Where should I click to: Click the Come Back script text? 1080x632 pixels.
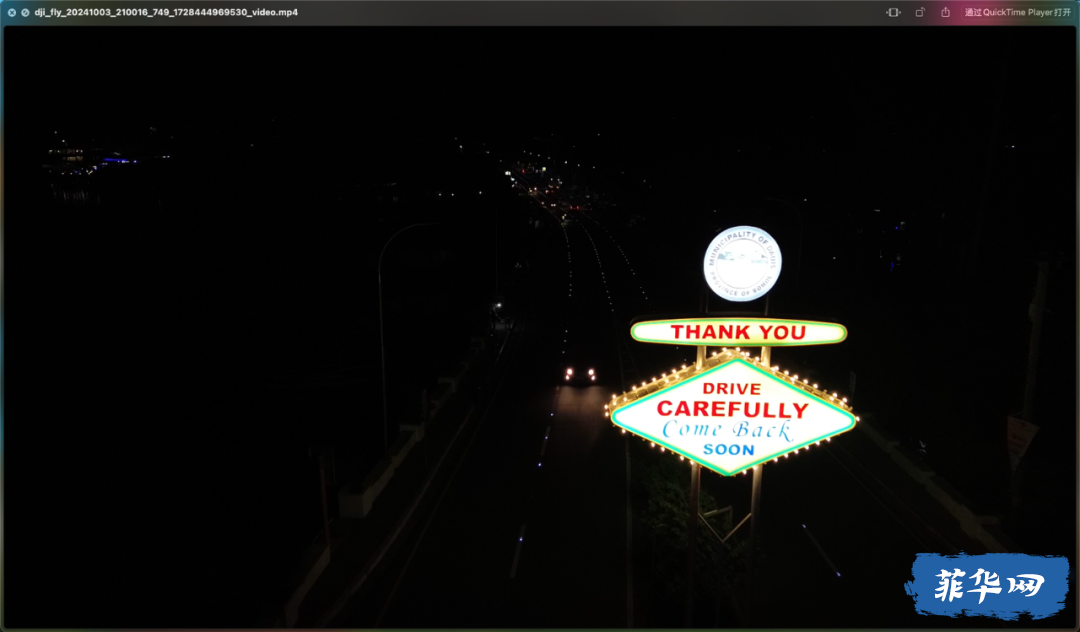[727, 430]
